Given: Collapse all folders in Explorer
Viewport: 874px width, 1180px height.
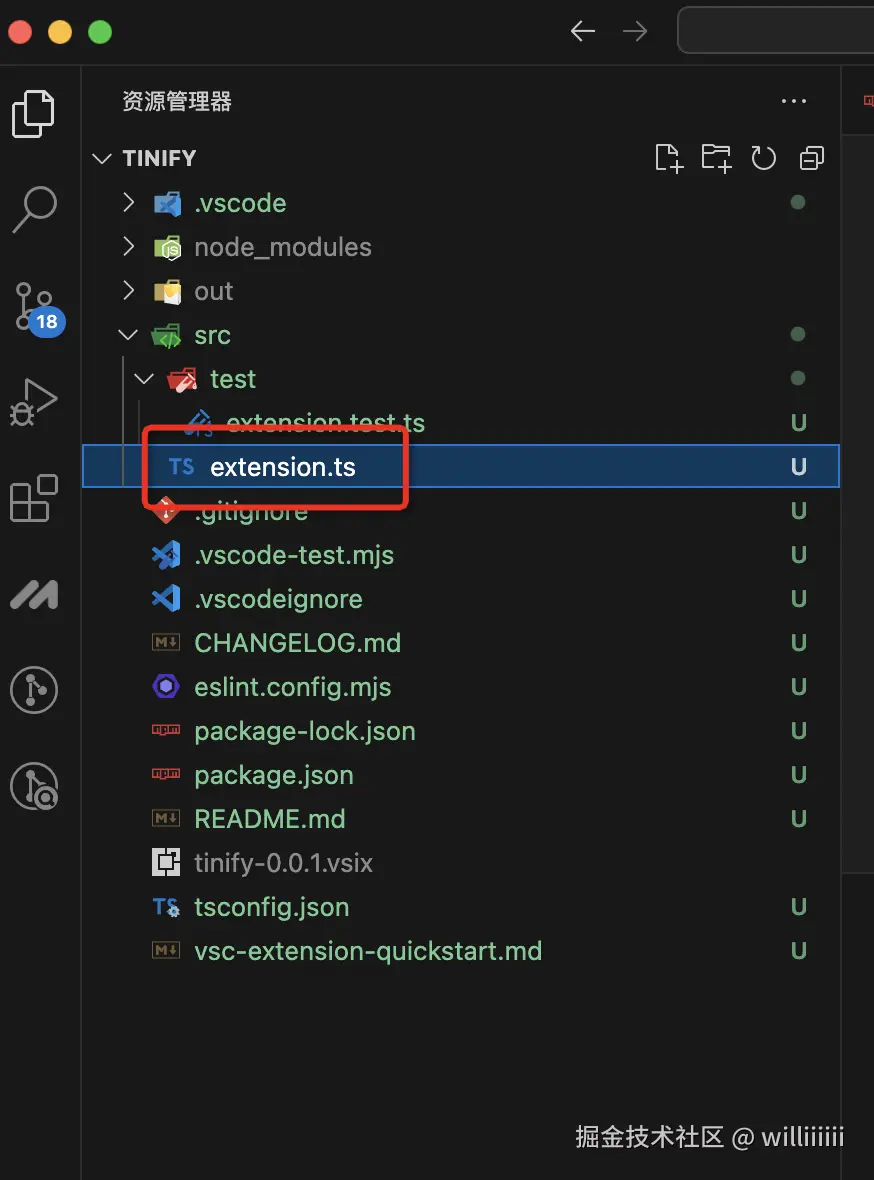Looking at the screenshot, I should (x=812, y=158).
